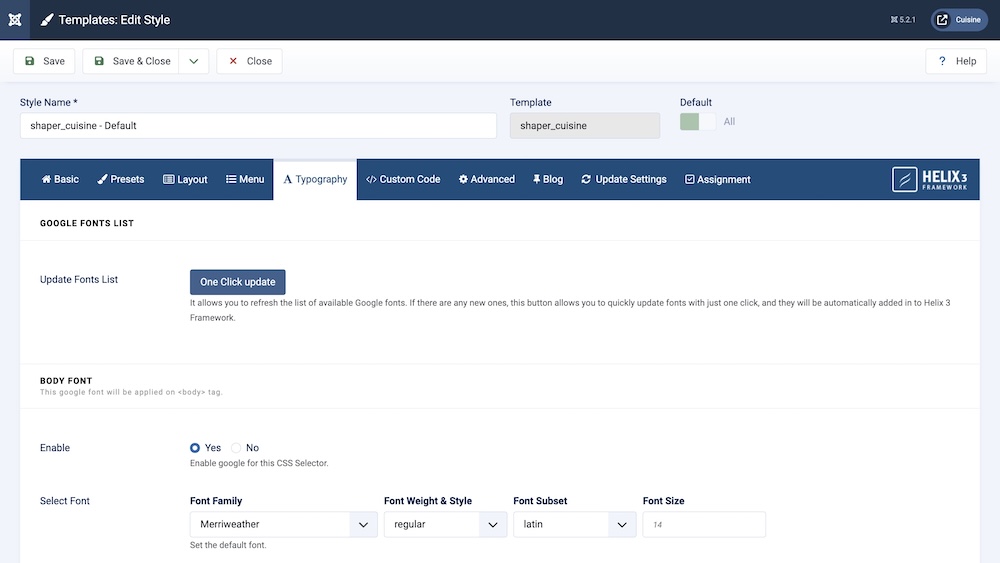Switch to the Layout tab
The height and width of the screenshot is (563, 1000).
tap(185, 179)
